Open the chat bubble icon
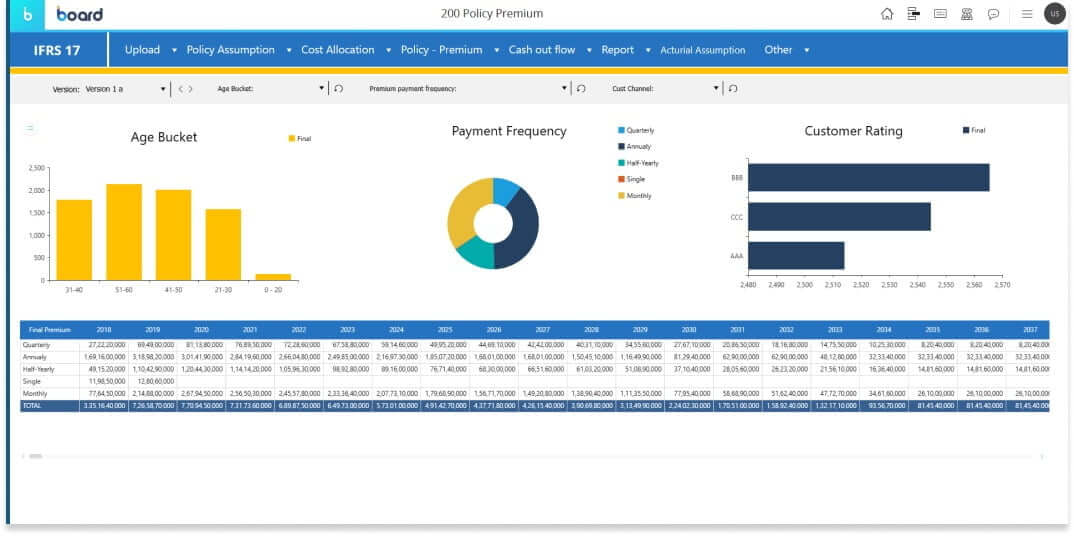1074x536 pixels. click(994, 14)
